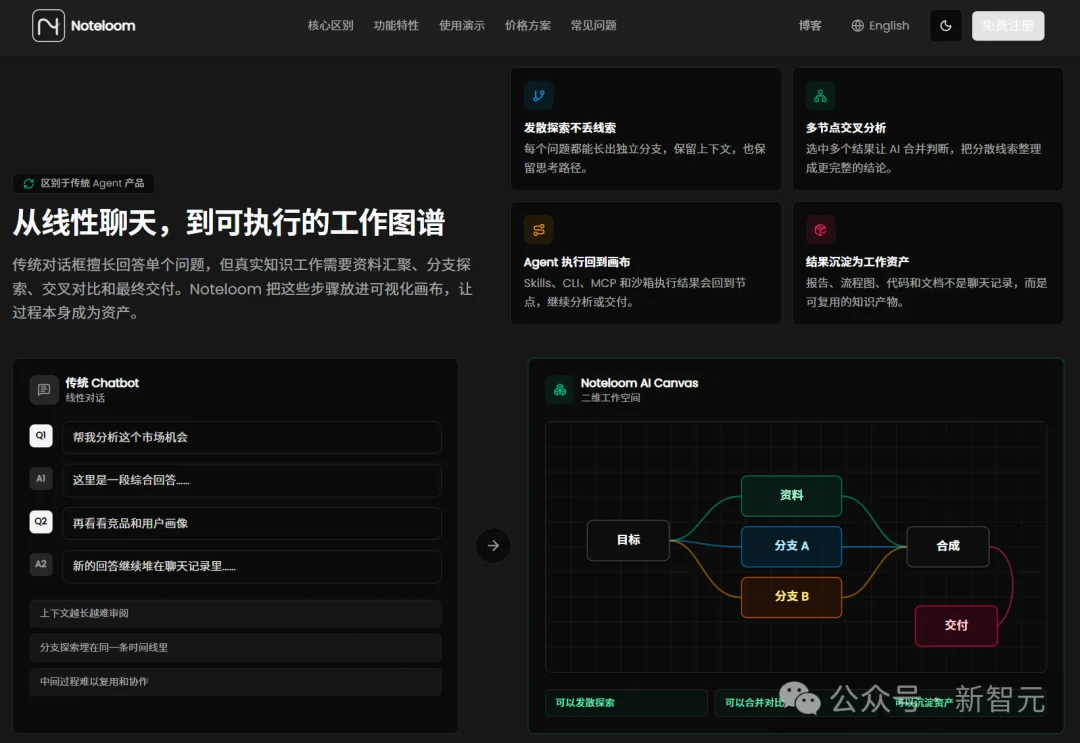Switch language to English
1080x743 pixels.
889,25
